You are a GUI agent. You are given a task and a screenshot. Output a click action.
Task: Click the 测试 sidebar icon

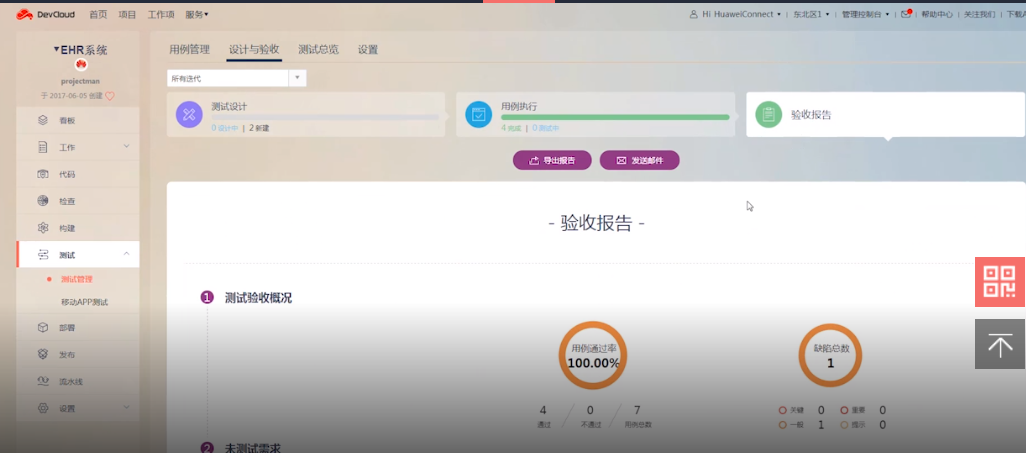[43, 255]
